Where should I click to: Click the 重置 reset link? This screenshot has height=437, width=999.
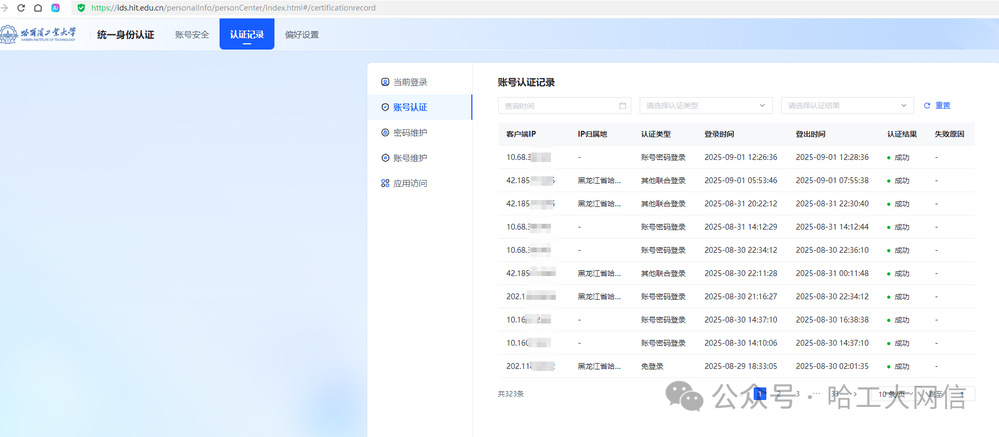[x=942, y=105]
